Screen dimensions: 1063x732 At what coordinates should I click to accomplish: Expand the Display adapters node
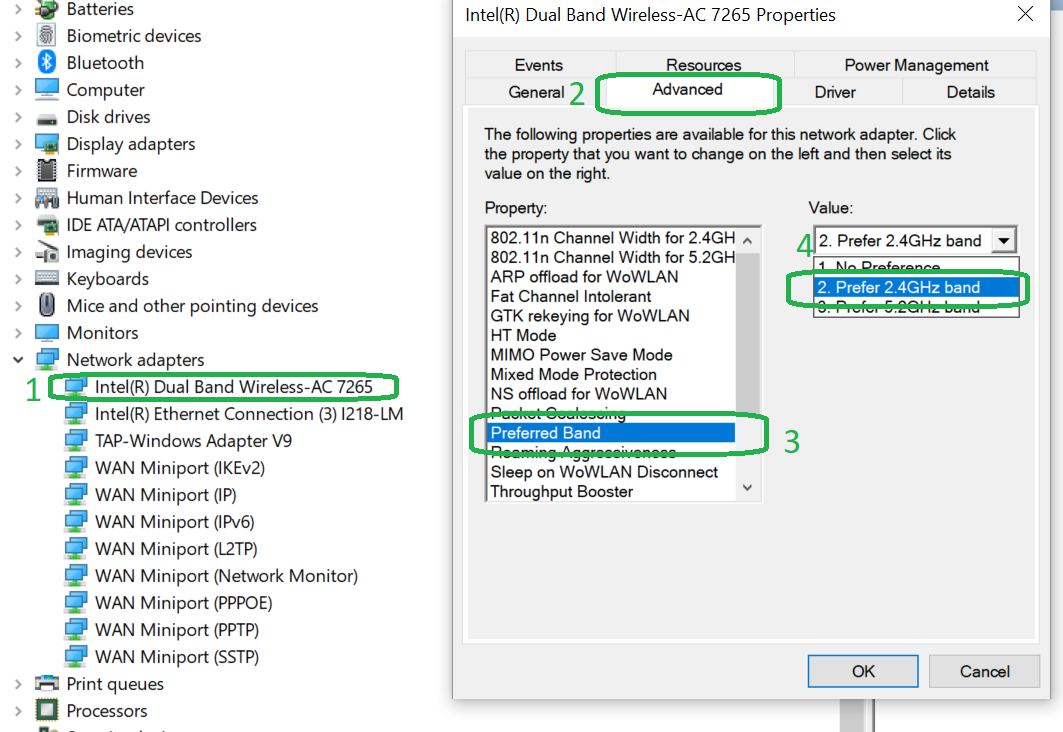(x=18, y=144)
